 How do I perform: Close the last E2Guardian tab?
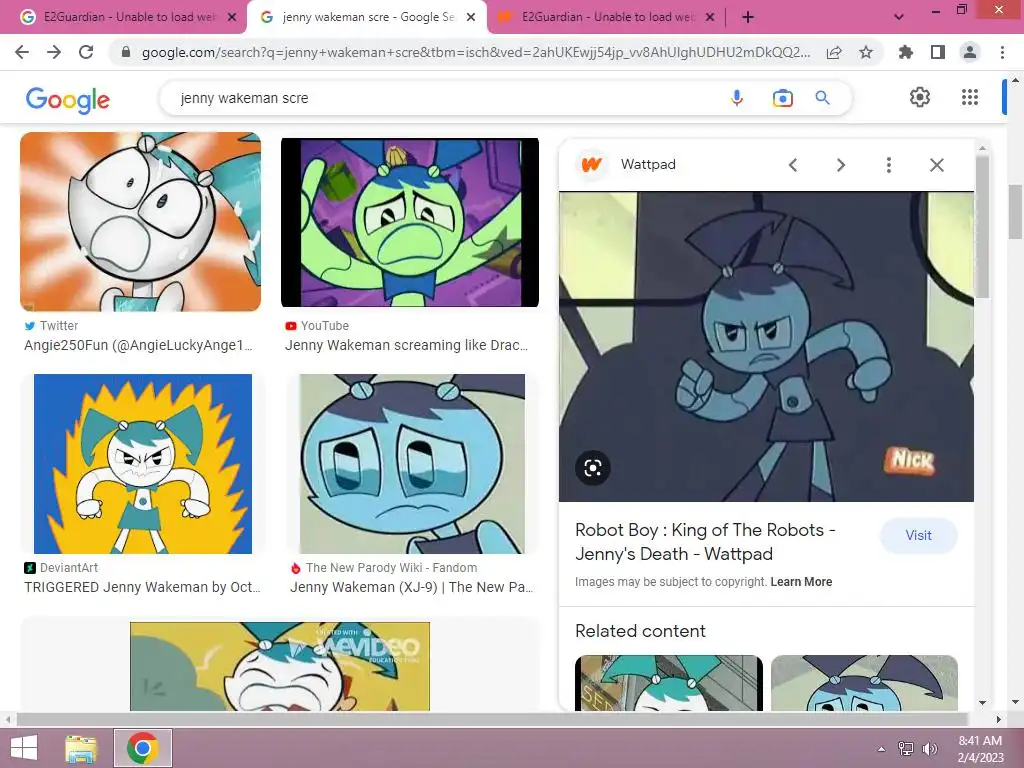[711, 17]
